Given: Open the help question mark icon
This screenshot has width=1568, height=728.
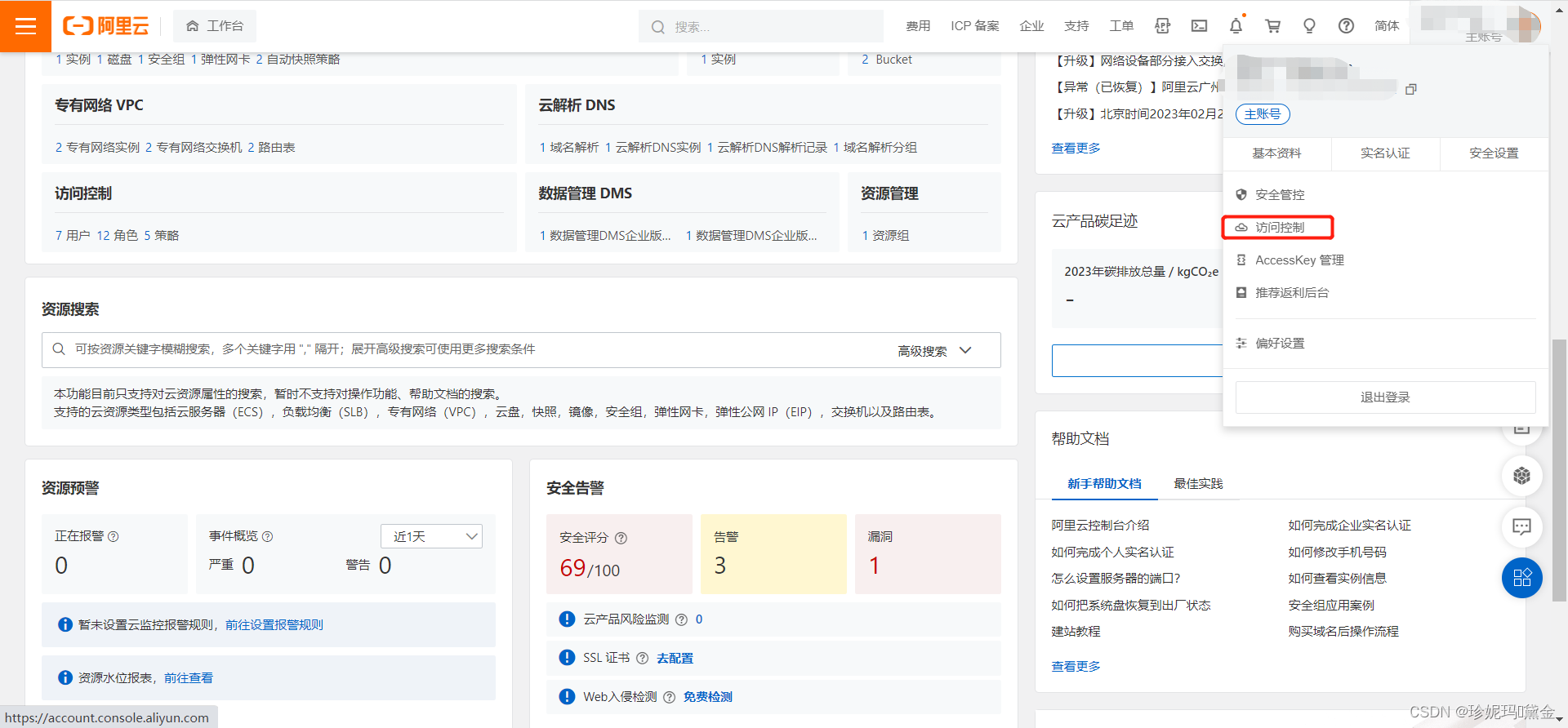Looking at the screenshot, I should (1346, 26).
